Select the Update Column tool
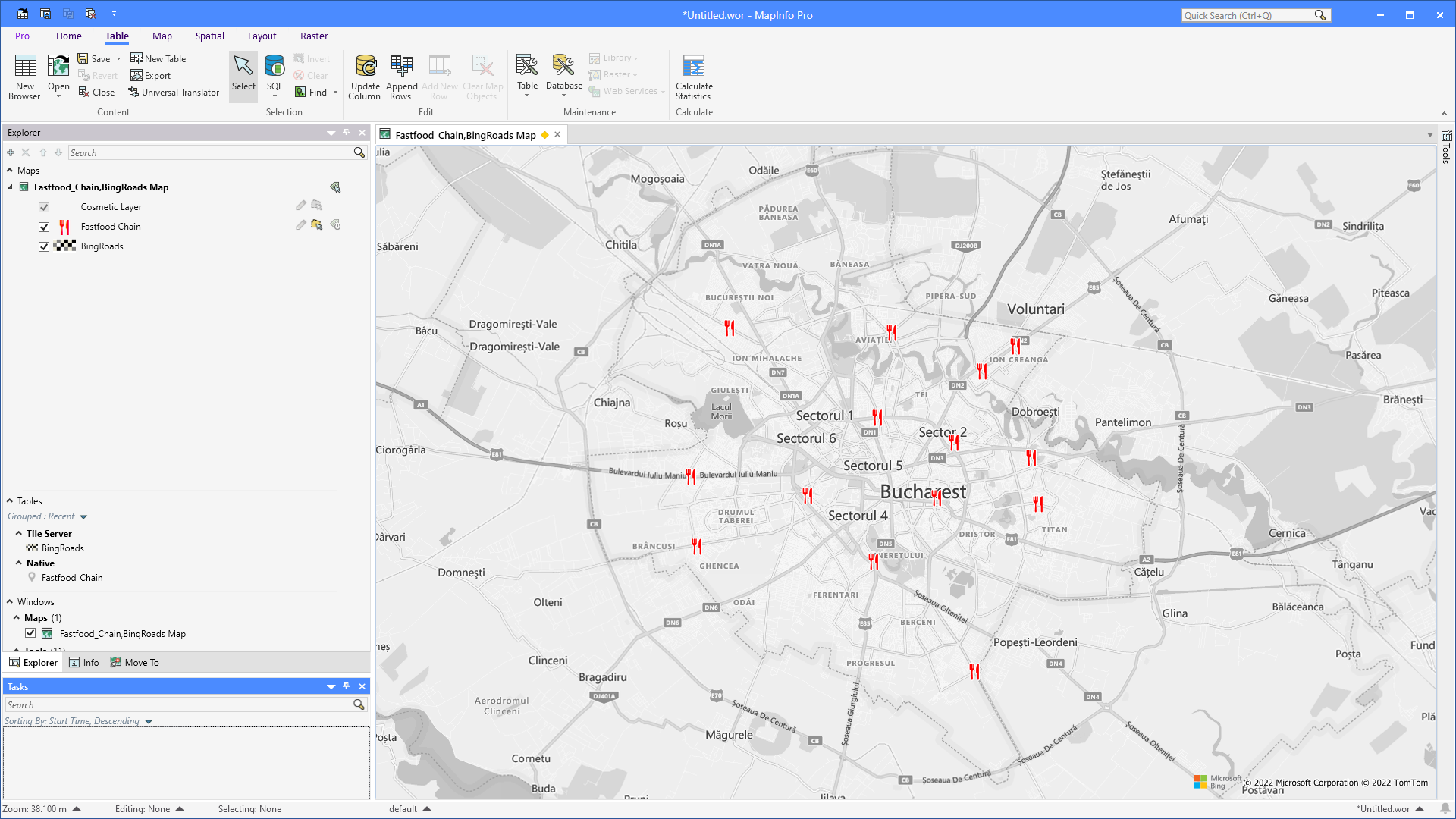This screenshot has width=1456, height=819. point(365,75)
